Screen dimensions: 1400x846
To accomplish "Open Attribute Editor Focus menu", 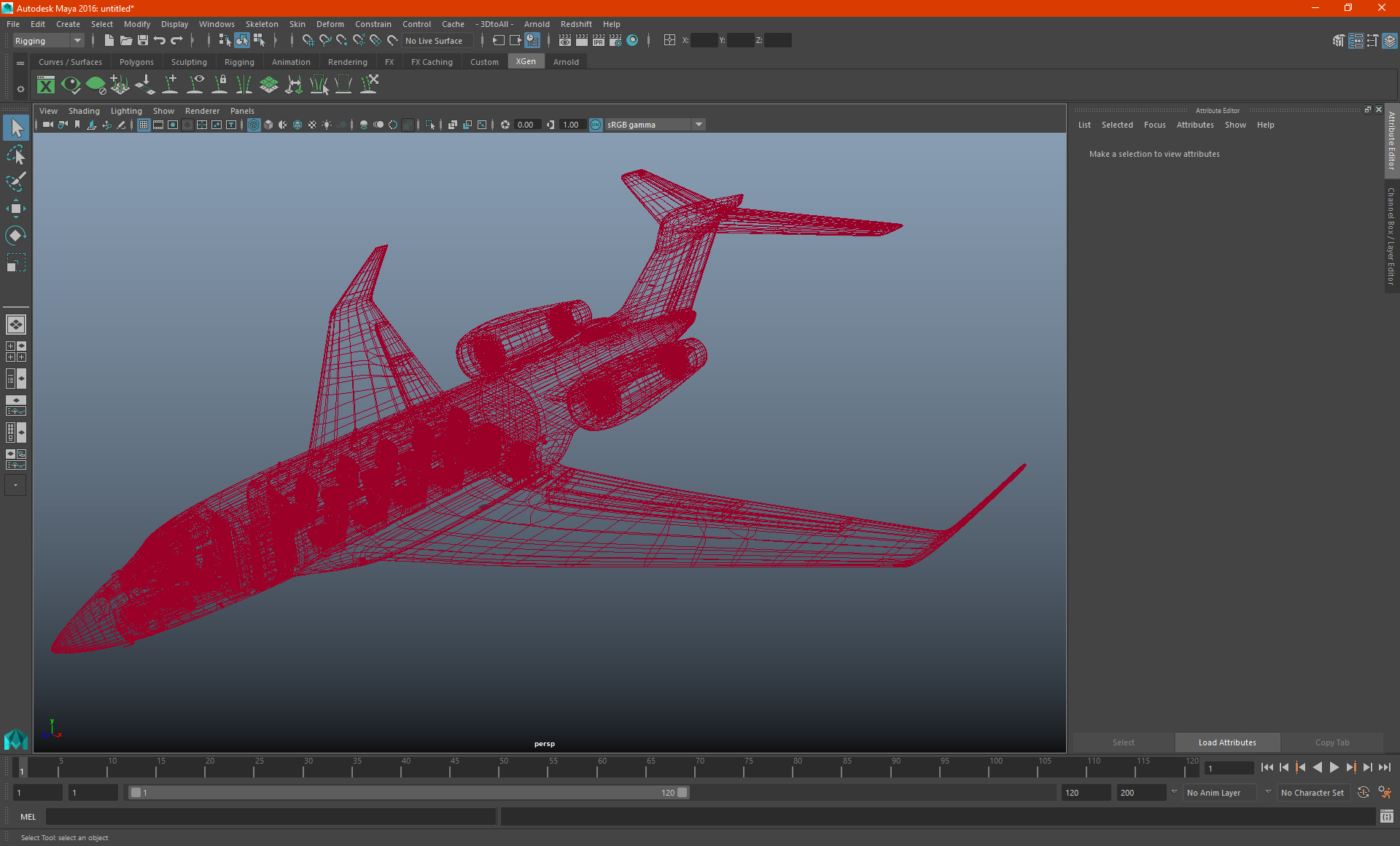I will point(1154,125).
